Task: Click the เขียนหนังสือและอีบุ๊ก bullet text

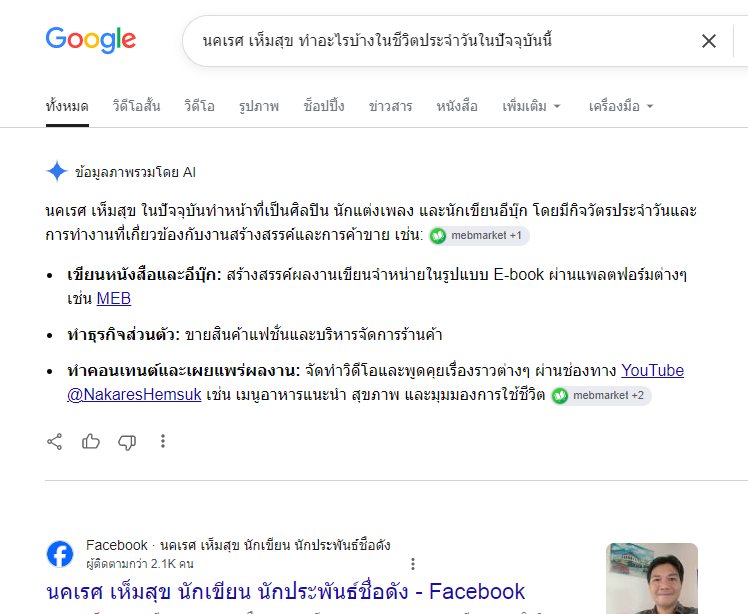Action: [145, 275]
